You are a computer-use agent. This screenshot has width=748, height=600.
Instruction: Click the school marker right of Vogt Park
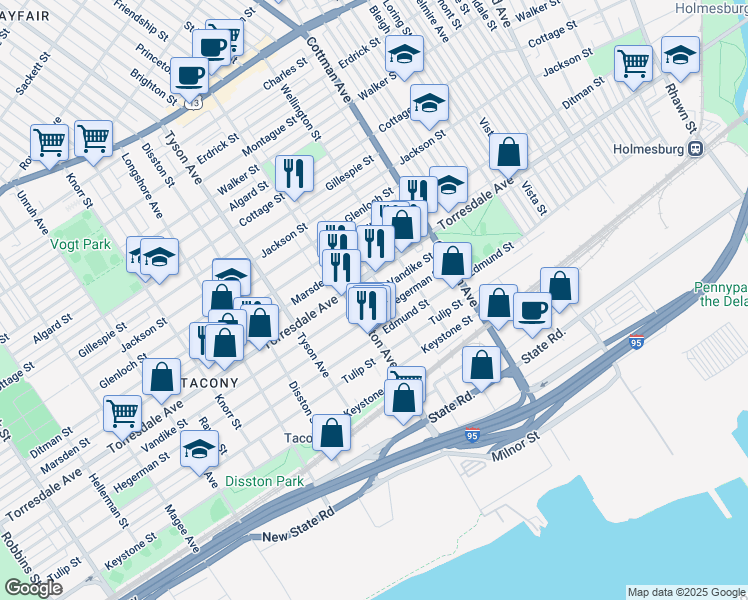click(x=159, y=258)
